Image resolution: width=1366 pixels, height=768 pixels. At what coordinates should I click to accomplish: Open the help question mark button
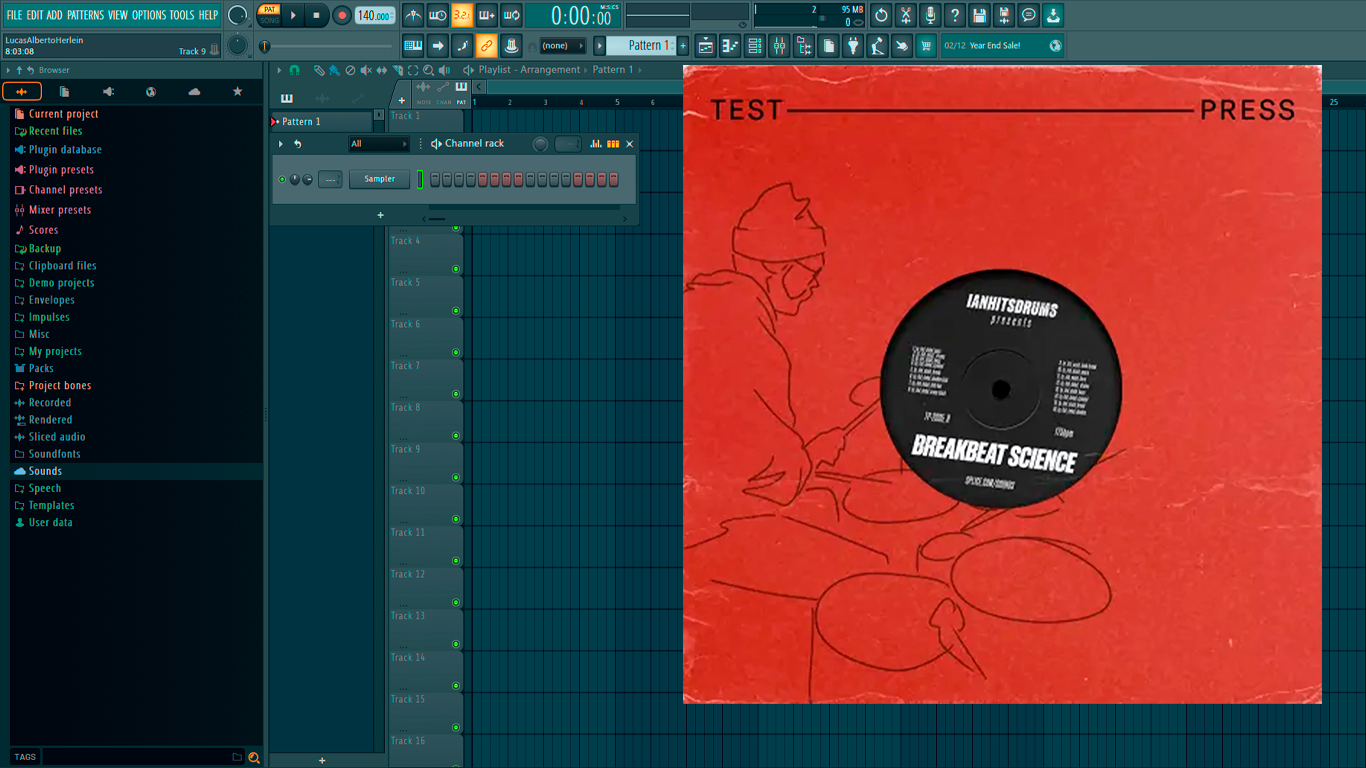(955, 15)
